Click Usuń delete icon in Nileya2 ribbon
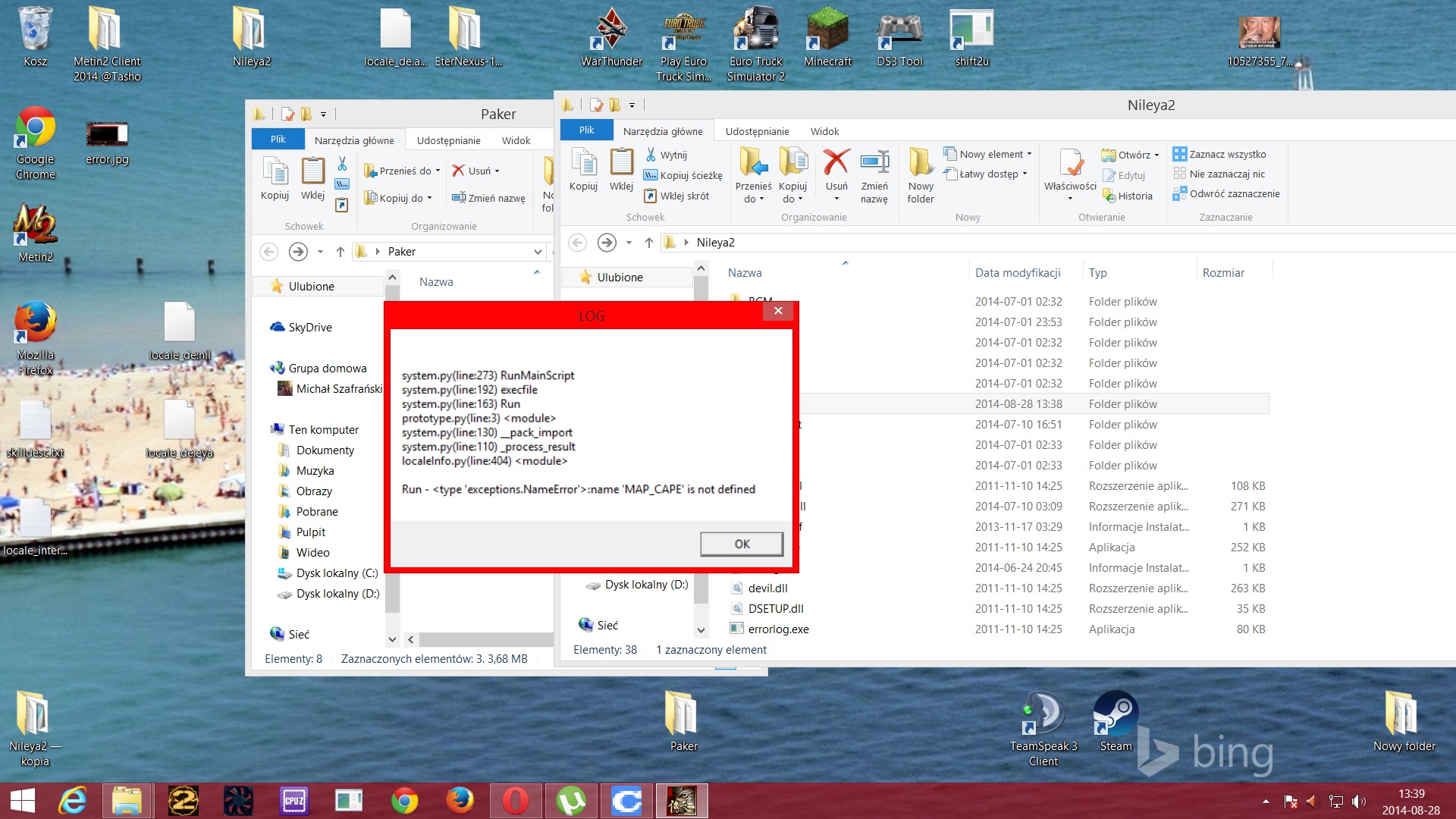 (836, 176)
